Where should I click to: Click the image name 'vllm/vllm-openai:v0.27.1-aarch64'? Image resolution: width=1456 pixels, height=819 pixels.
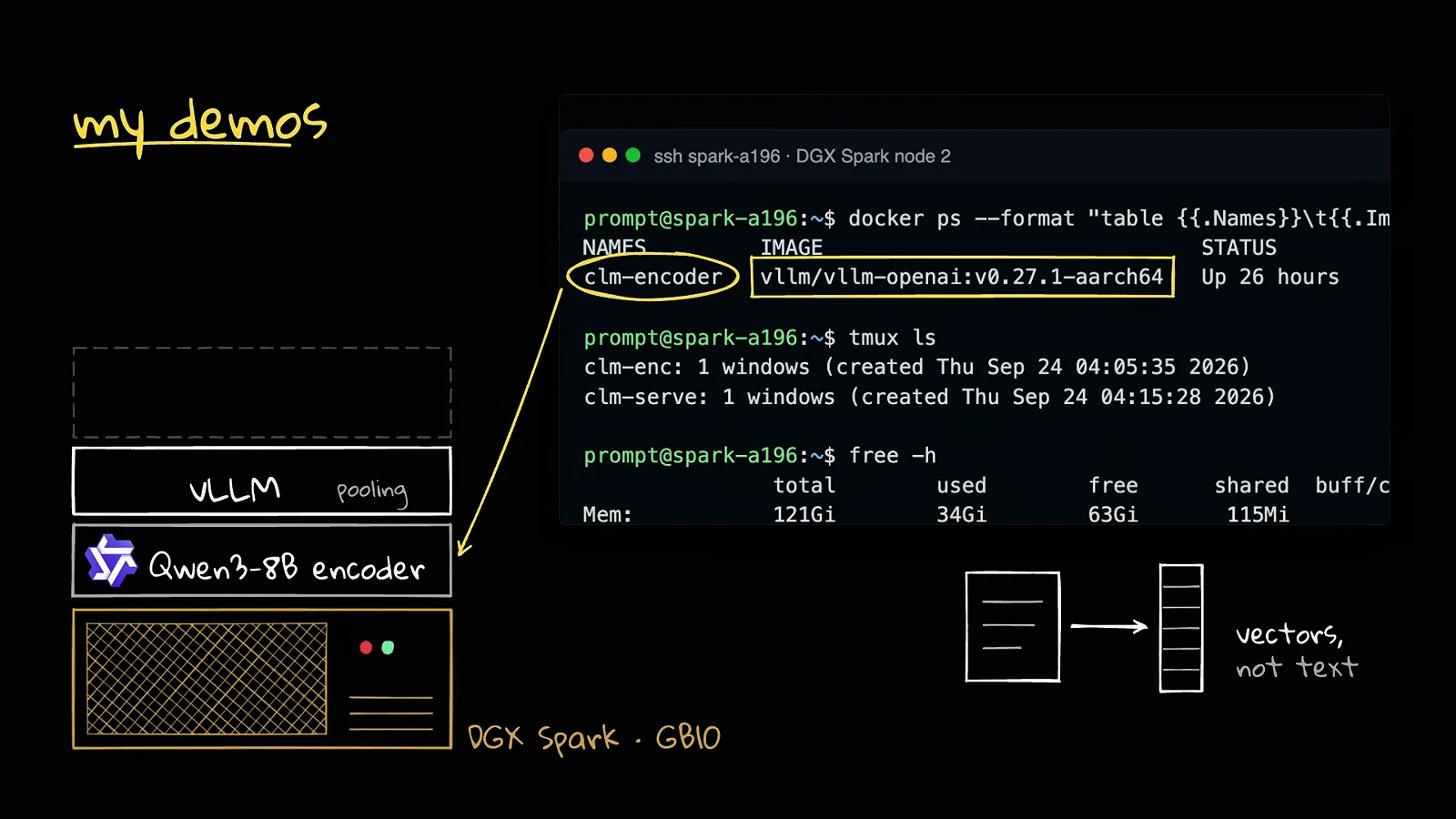tap(962, 277)
